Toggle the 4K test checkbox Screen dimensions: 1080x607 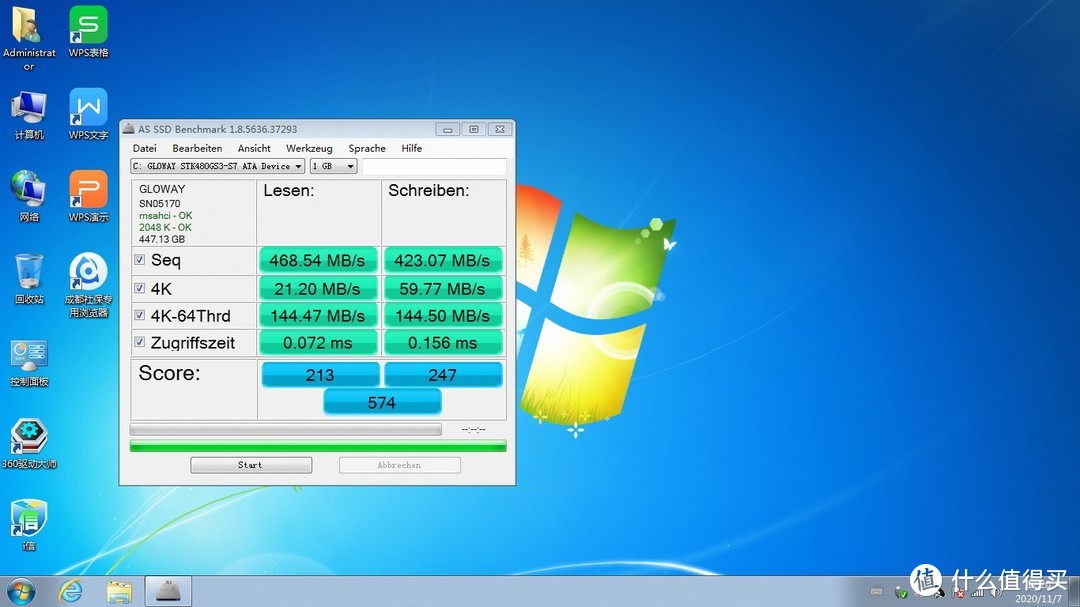point(140,288)
